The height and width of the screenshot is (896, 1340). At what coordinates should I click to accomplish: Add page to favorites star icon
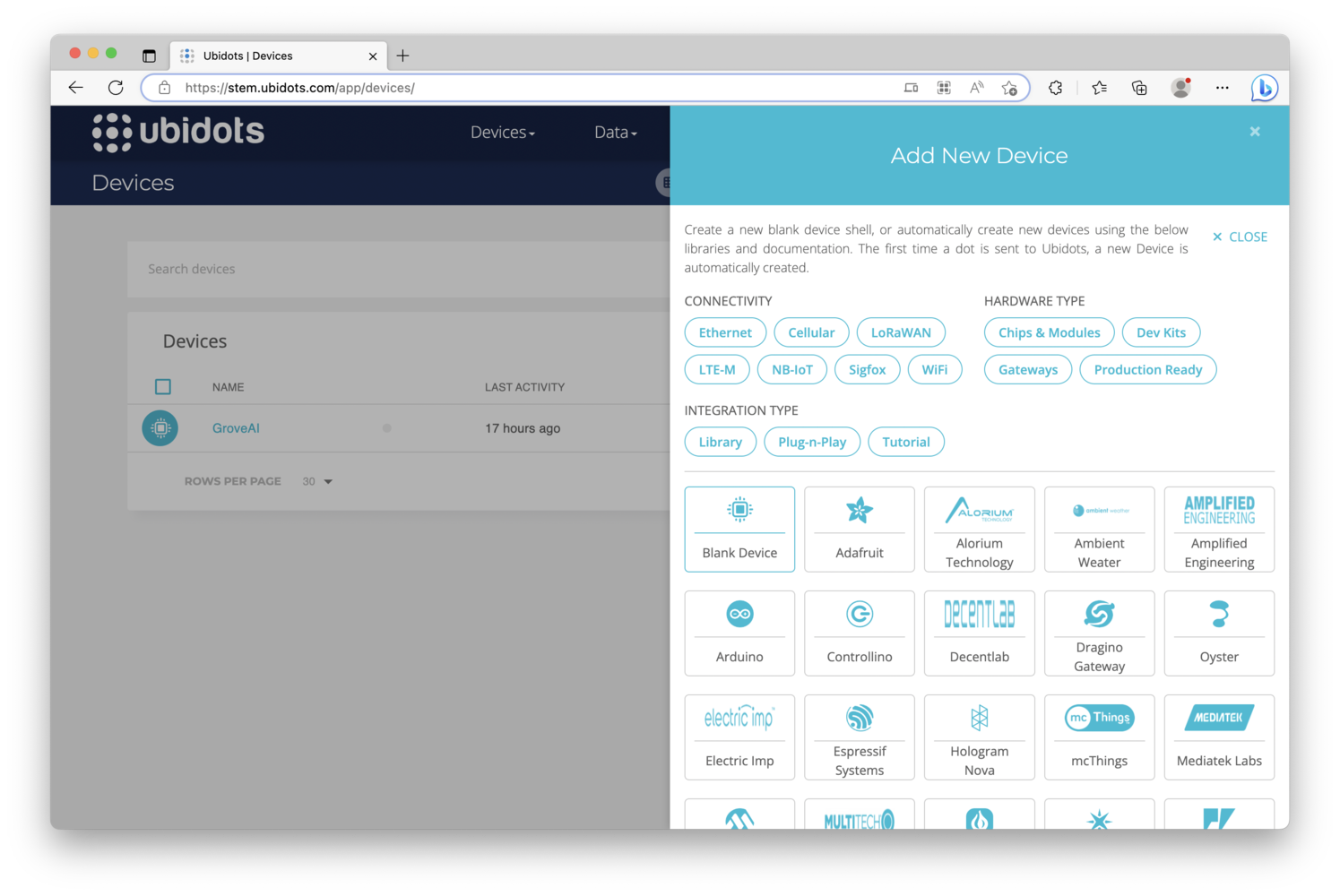(x=1010, y=88)
